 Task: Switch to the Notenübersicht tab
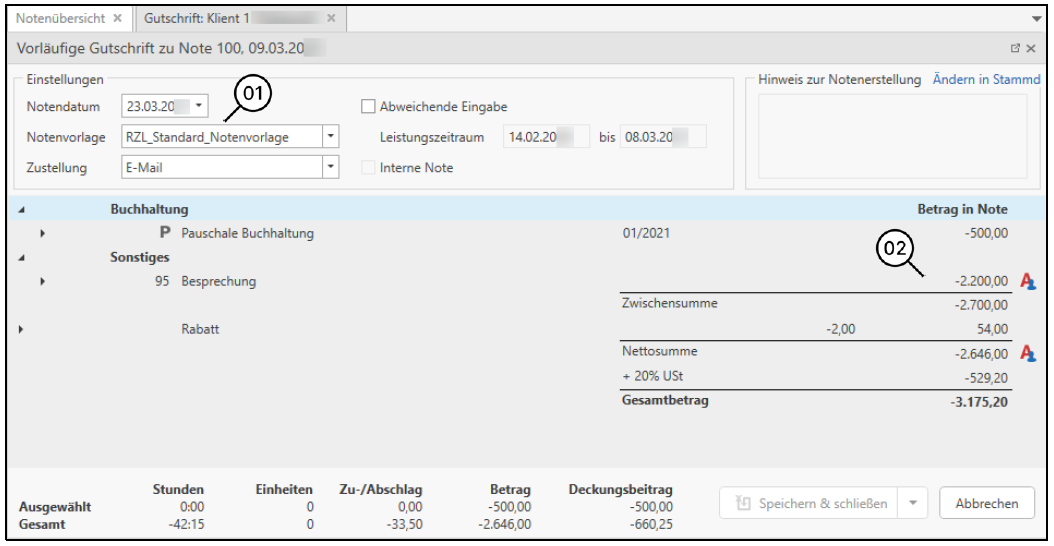(60, 19)
